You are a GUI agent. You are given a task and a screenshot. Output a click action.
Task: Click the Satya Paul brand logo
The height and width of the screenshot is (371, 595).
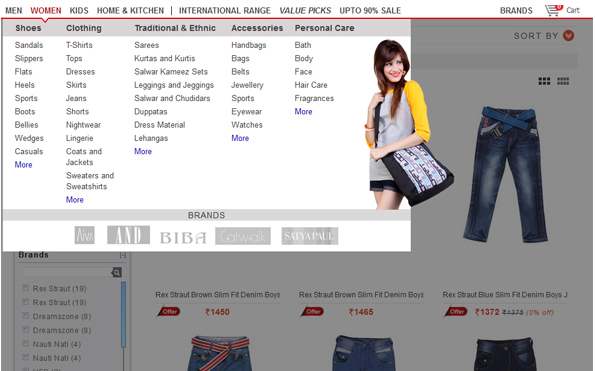310,236
